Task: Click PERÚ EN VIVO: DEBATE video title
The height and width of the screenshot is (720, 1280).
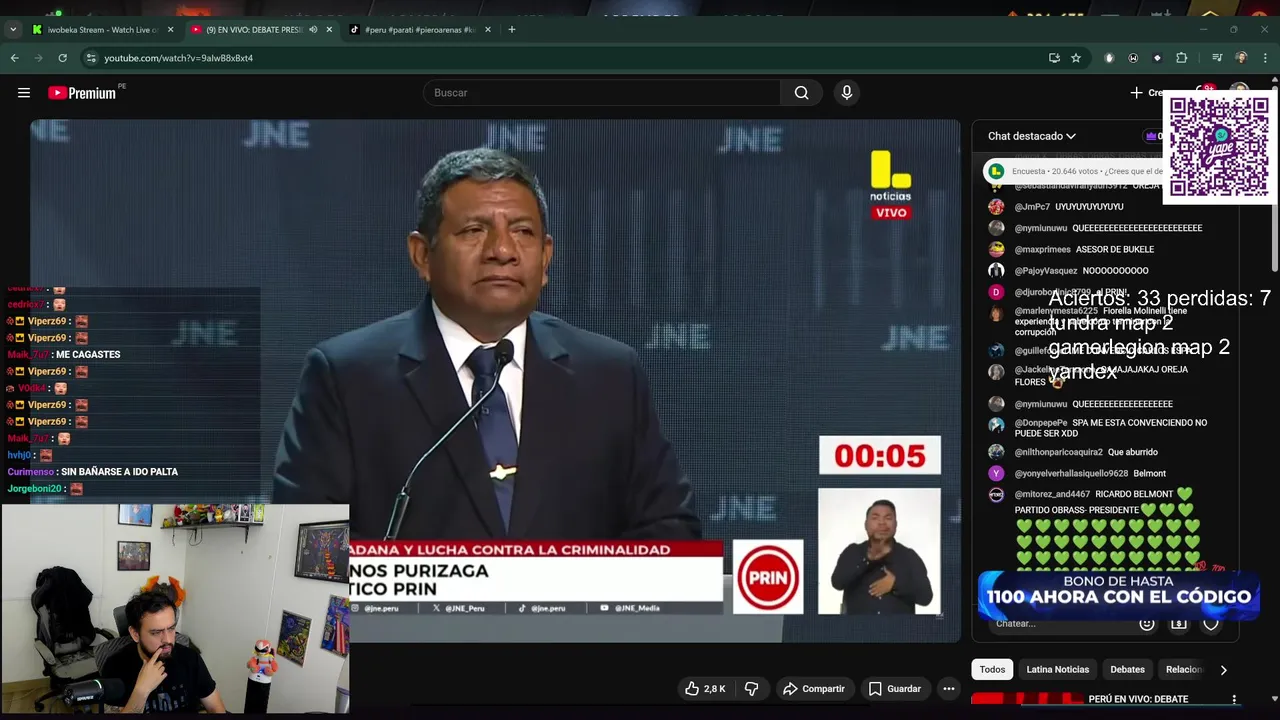Action: tap(1138, 699)
